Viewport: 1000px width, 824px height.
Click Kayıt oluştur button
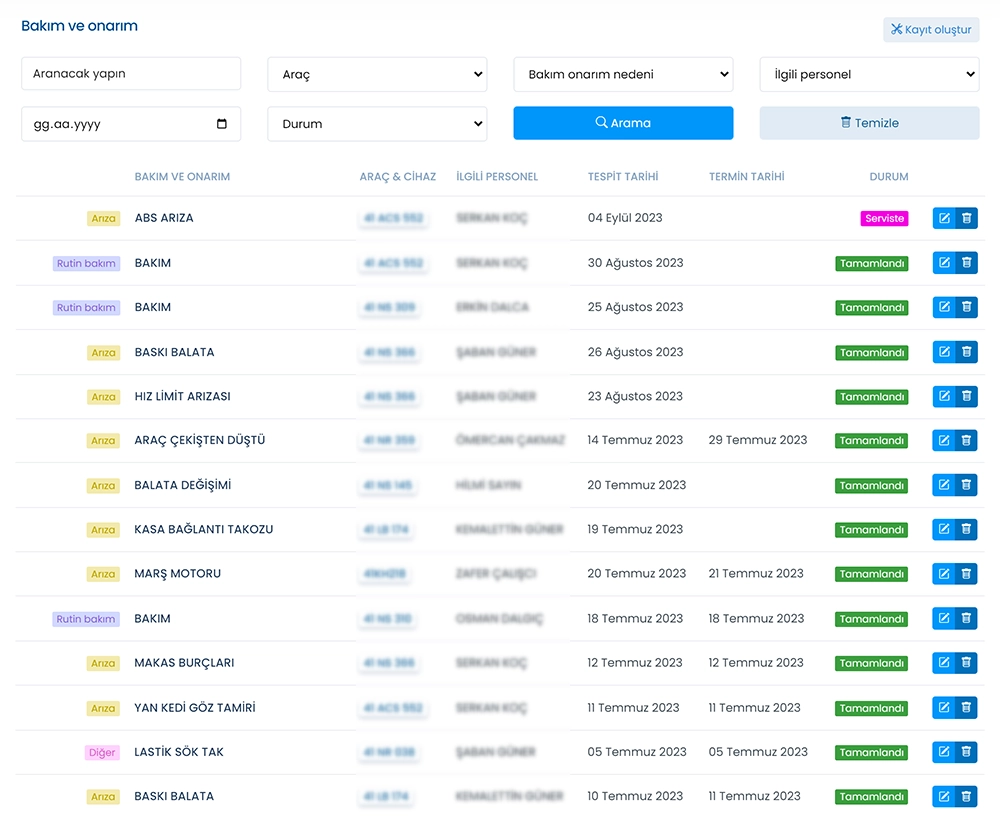(931, 30)
